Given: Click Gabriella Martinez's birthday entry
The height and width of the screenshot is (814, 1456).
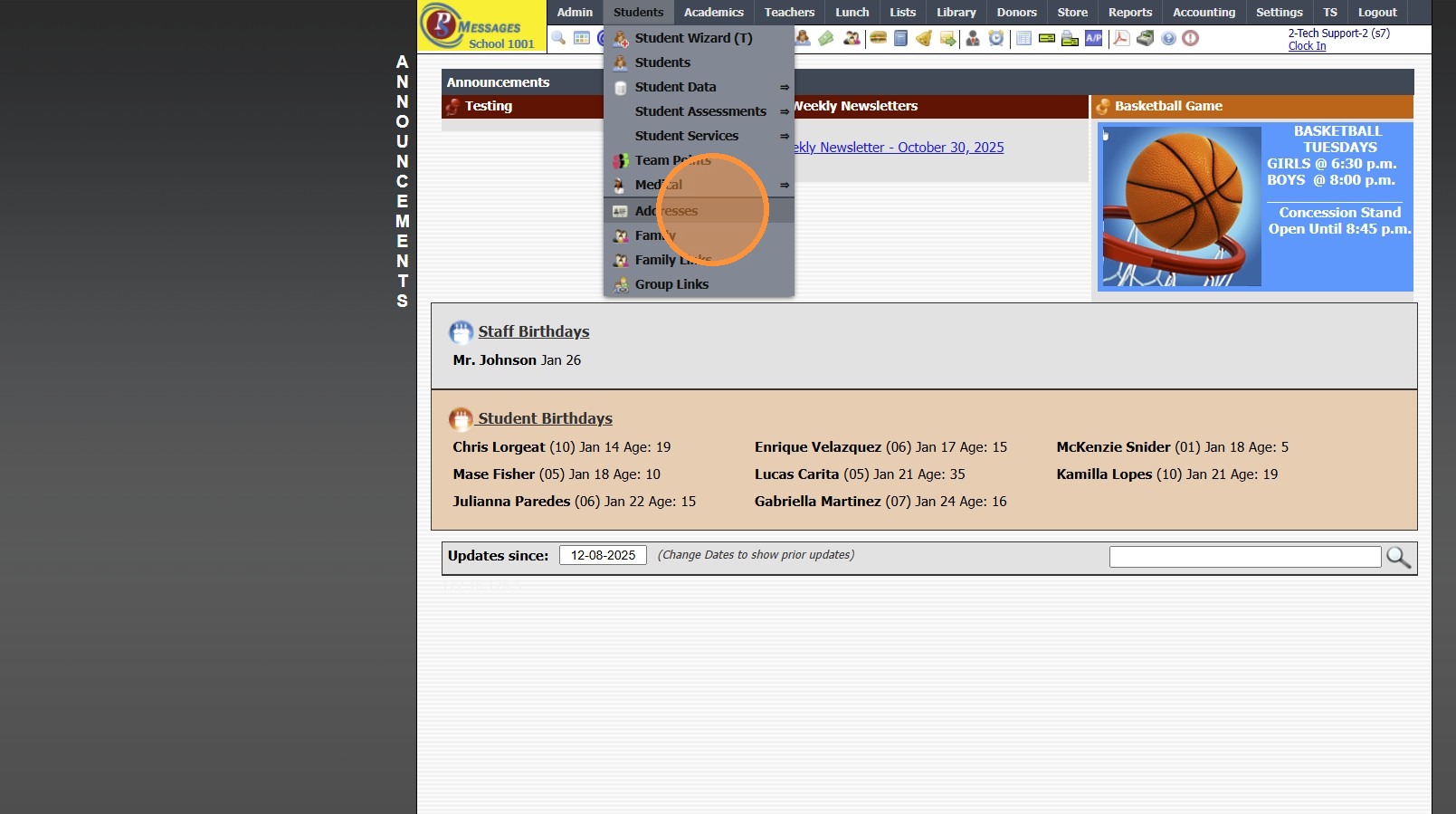Looking at the screenshot, I should coord(880,502).
